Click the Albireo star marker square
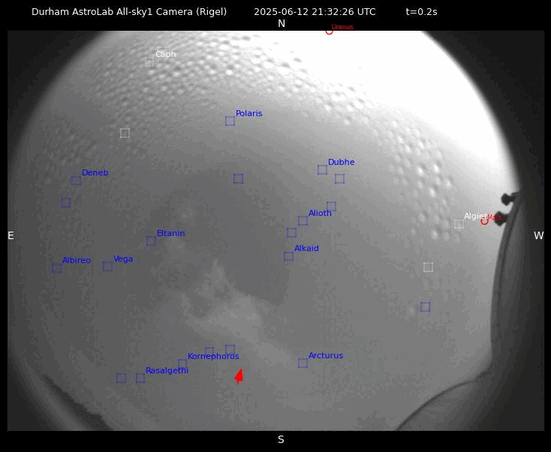The height and width of the screenshot is (452, 551). 57,268
